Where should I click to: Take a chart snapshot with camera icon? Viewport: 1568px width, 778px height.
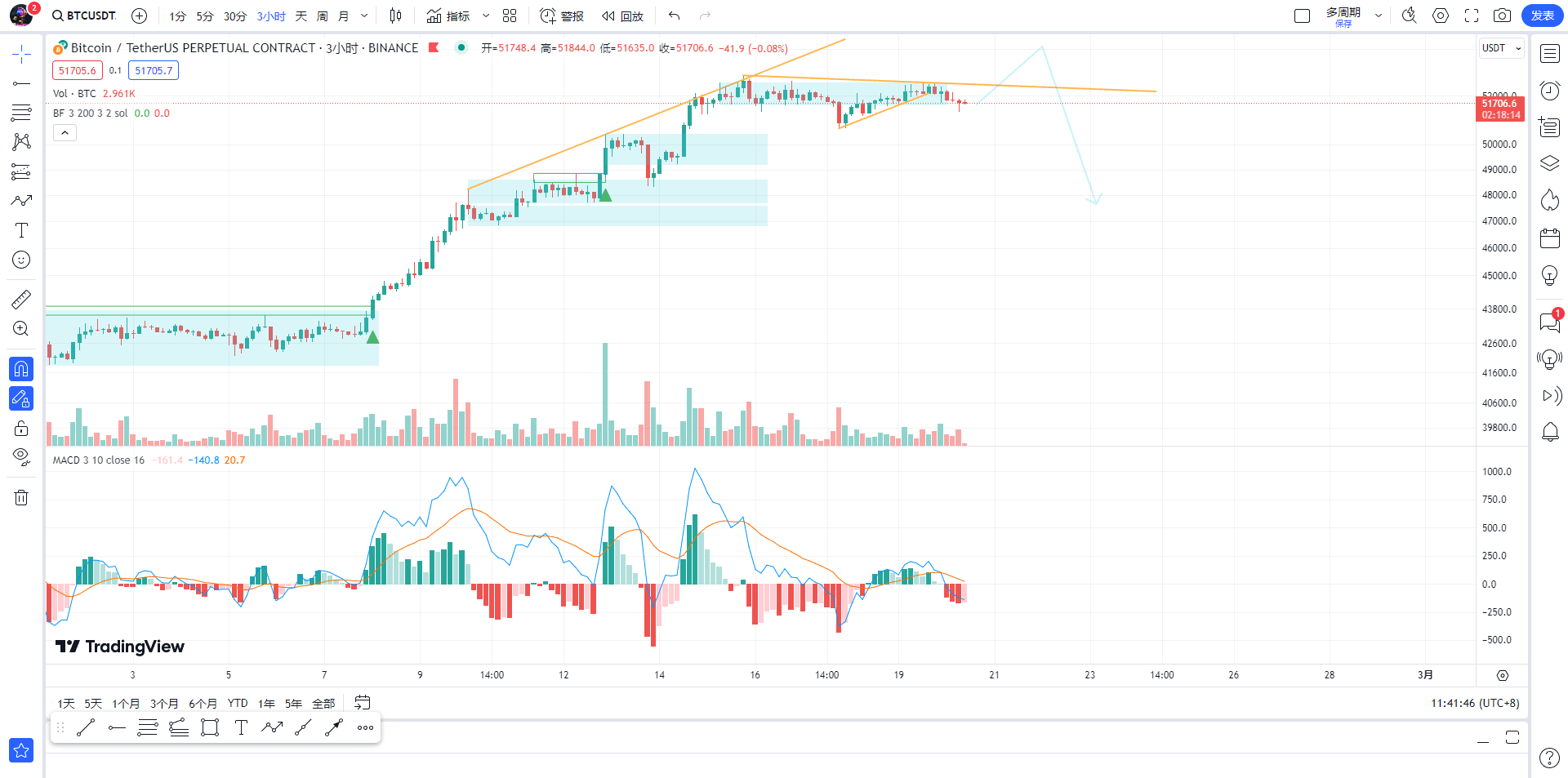[x=1502, y=16]
